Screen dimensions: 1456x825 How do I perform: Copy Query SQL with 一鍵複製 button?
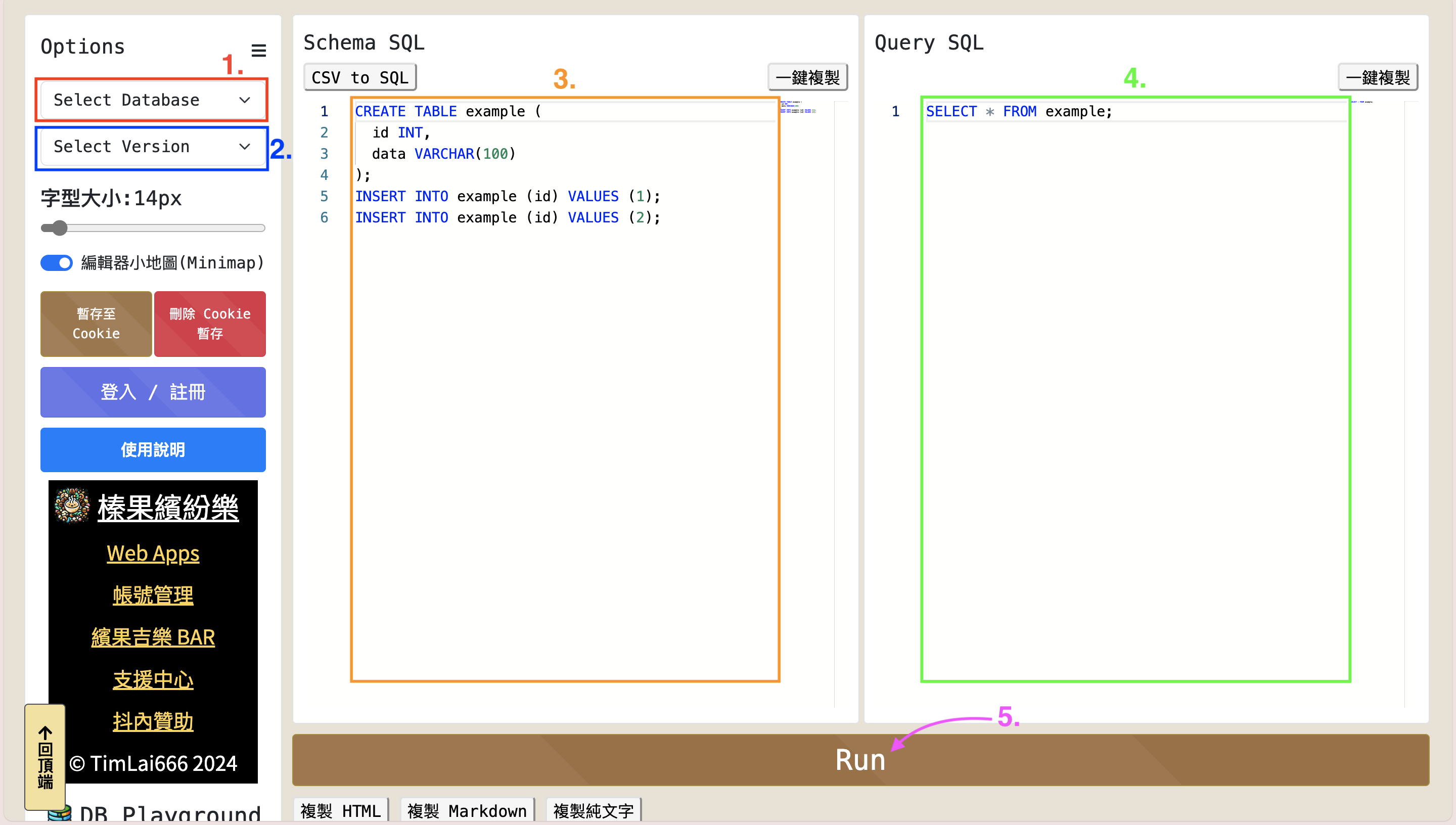tap(1377, 78)
